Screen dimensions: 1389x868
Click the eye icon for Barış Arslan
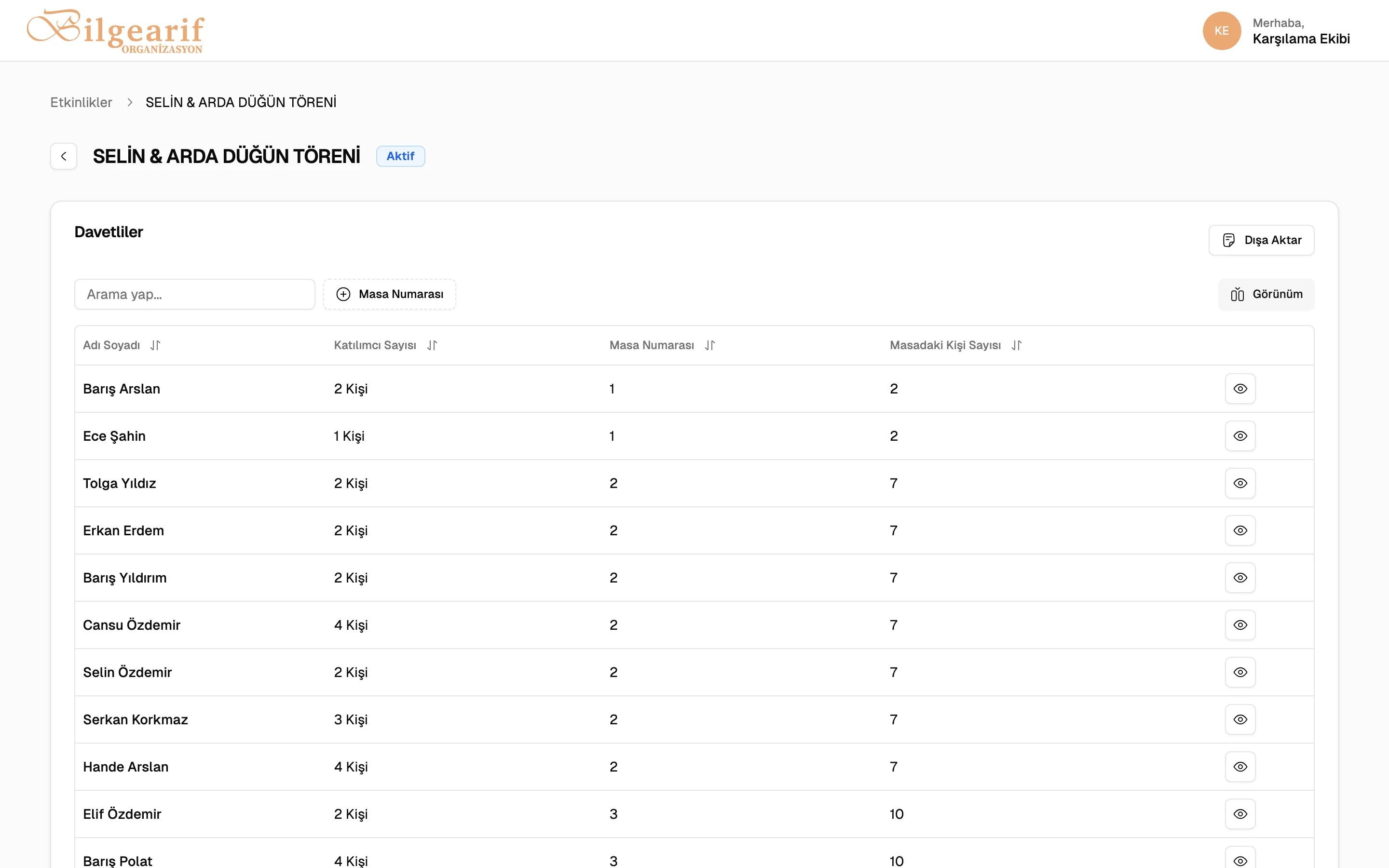coord(1240,389)
